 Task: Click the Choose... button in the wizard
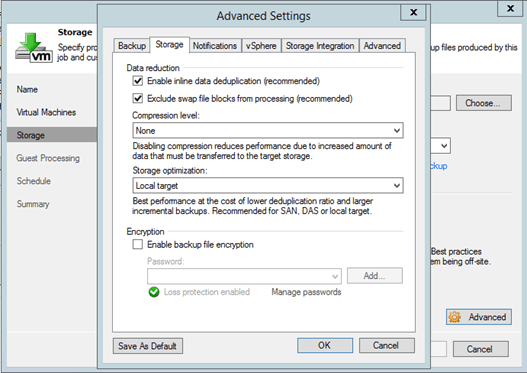(483, 103)
